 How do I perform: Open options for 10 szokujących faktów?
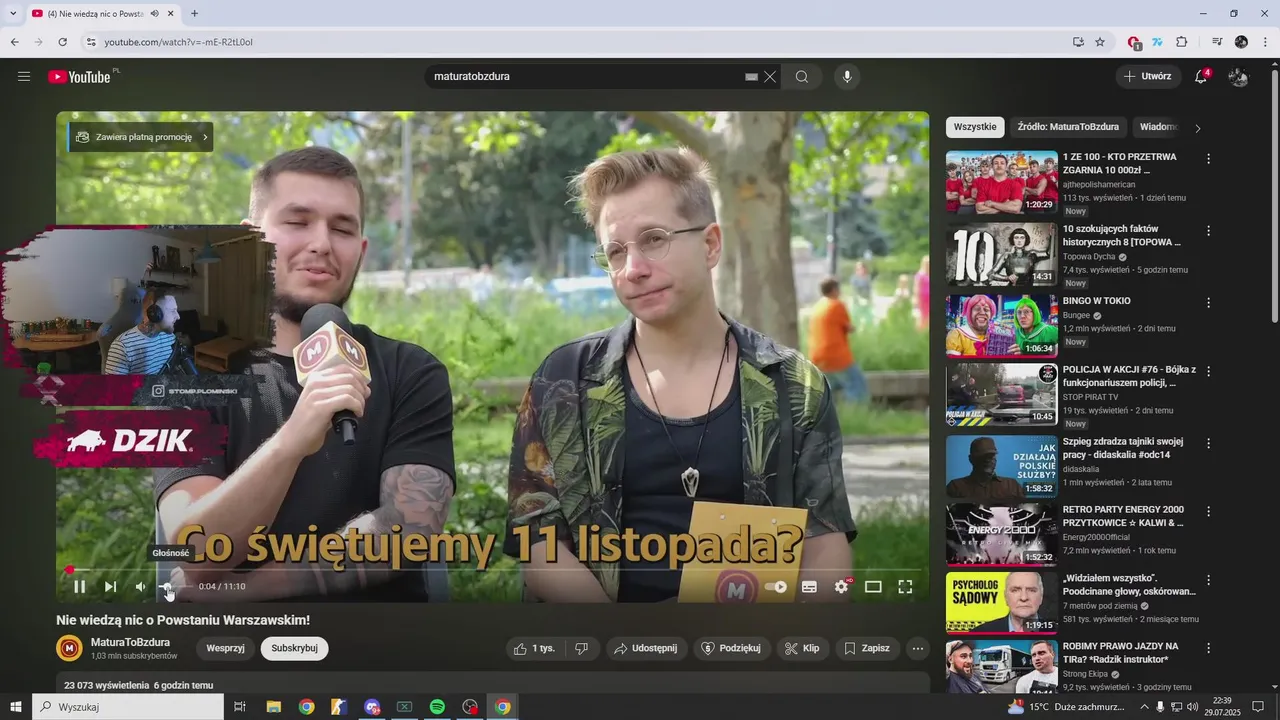click(1208, 231)
